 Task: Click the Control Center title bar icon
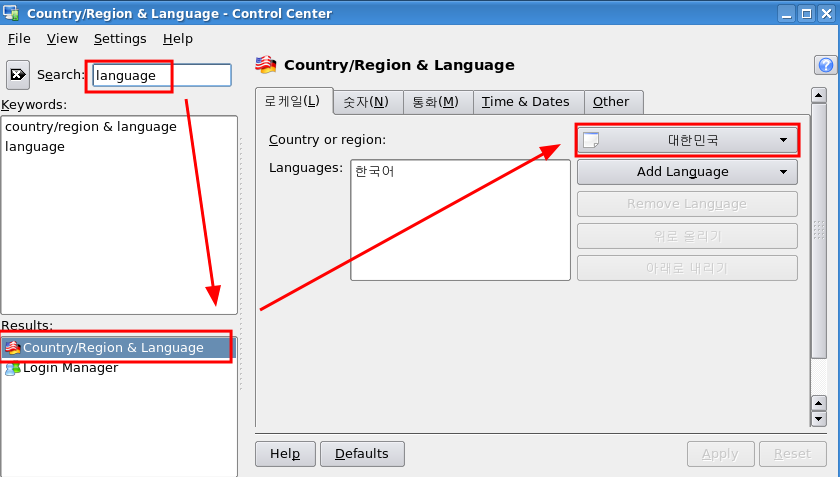tap(11, 13)
